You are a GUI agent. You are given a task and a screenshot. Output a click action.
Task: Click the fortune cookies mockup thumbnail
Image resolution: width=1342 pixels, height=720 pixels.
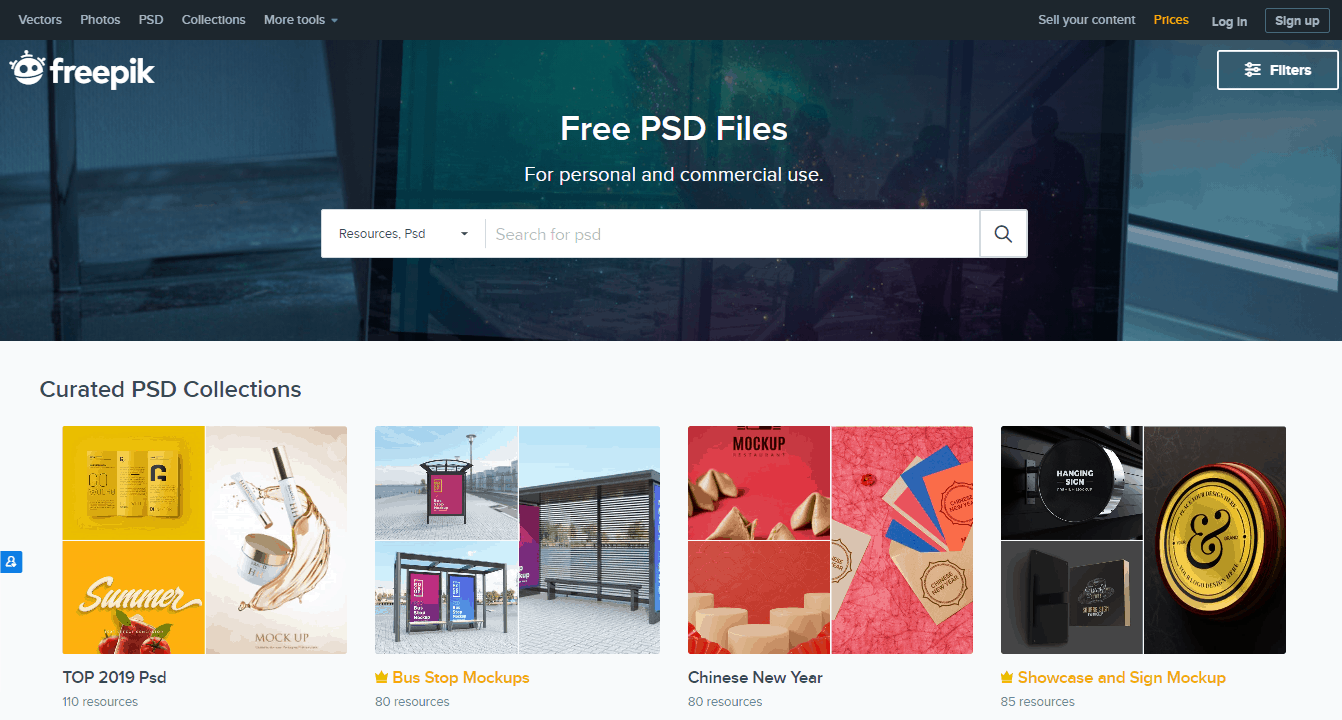click(759, 483)
